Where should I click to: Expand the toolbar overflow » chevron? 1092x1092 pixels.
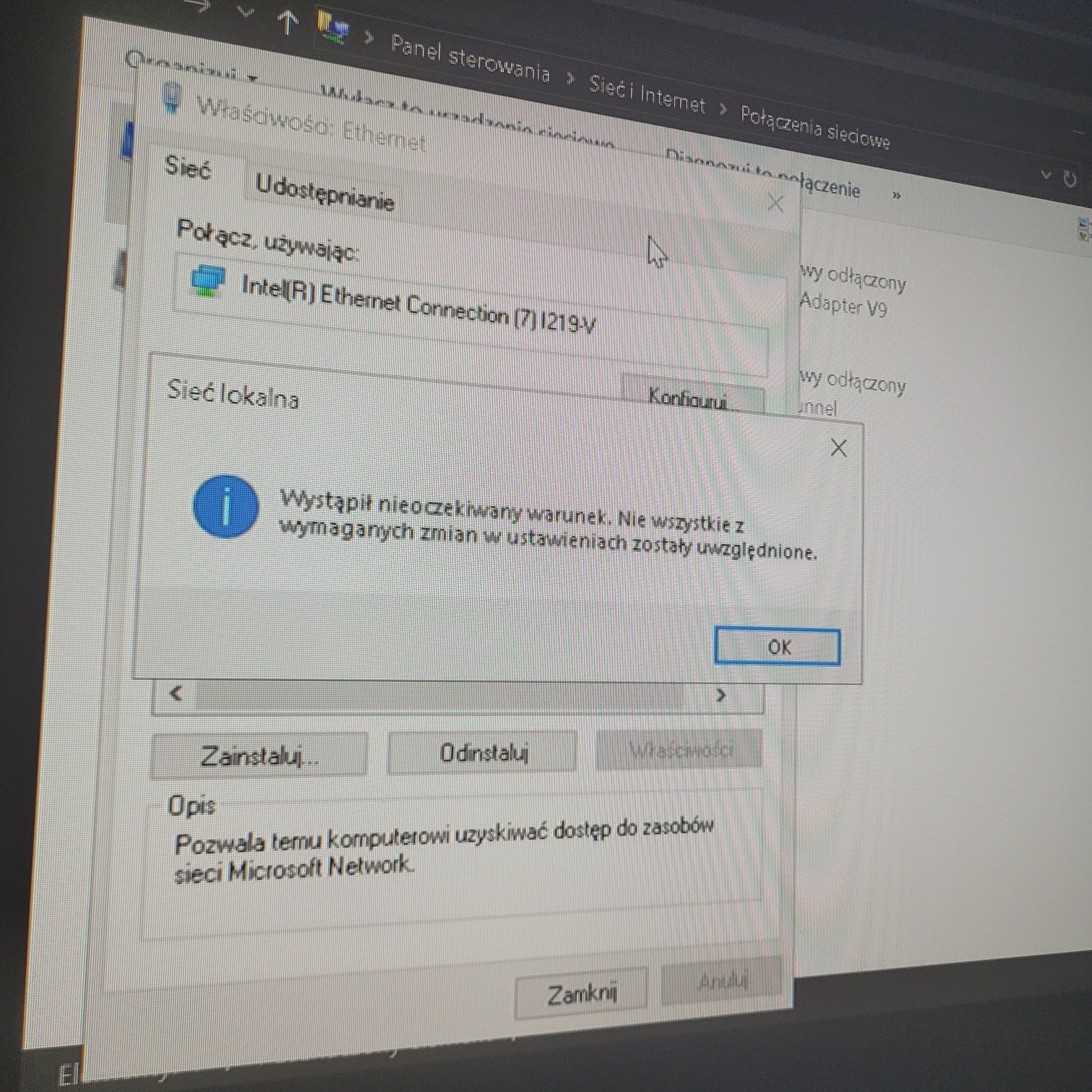[x=896, y=196]
